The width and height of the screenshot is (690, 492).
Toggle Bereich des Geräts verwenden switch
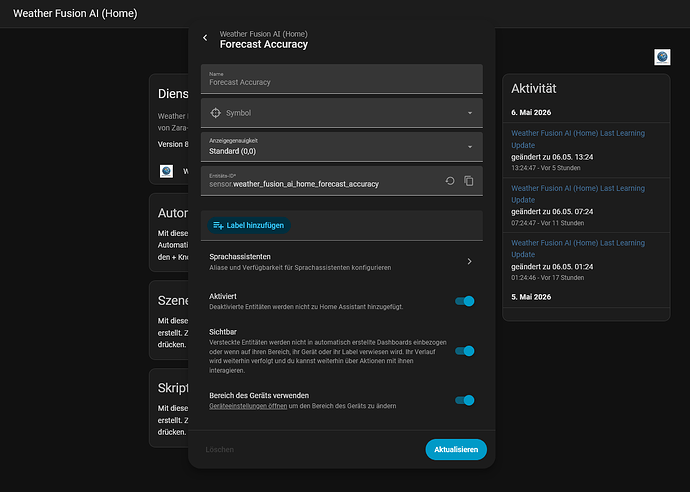coord(465,400)
